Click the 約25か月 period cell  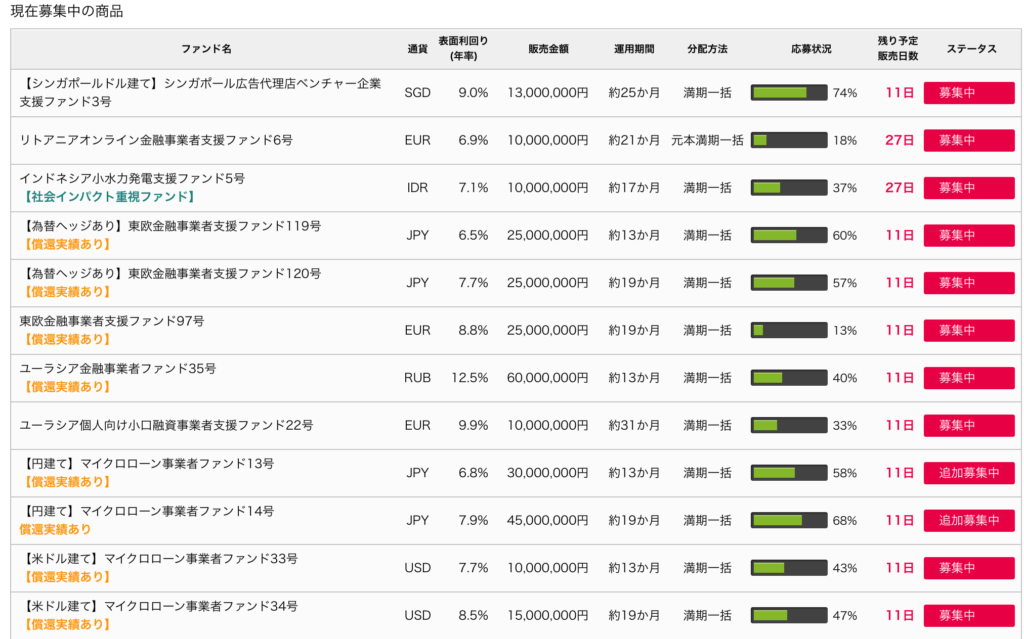tap(633, 93)
